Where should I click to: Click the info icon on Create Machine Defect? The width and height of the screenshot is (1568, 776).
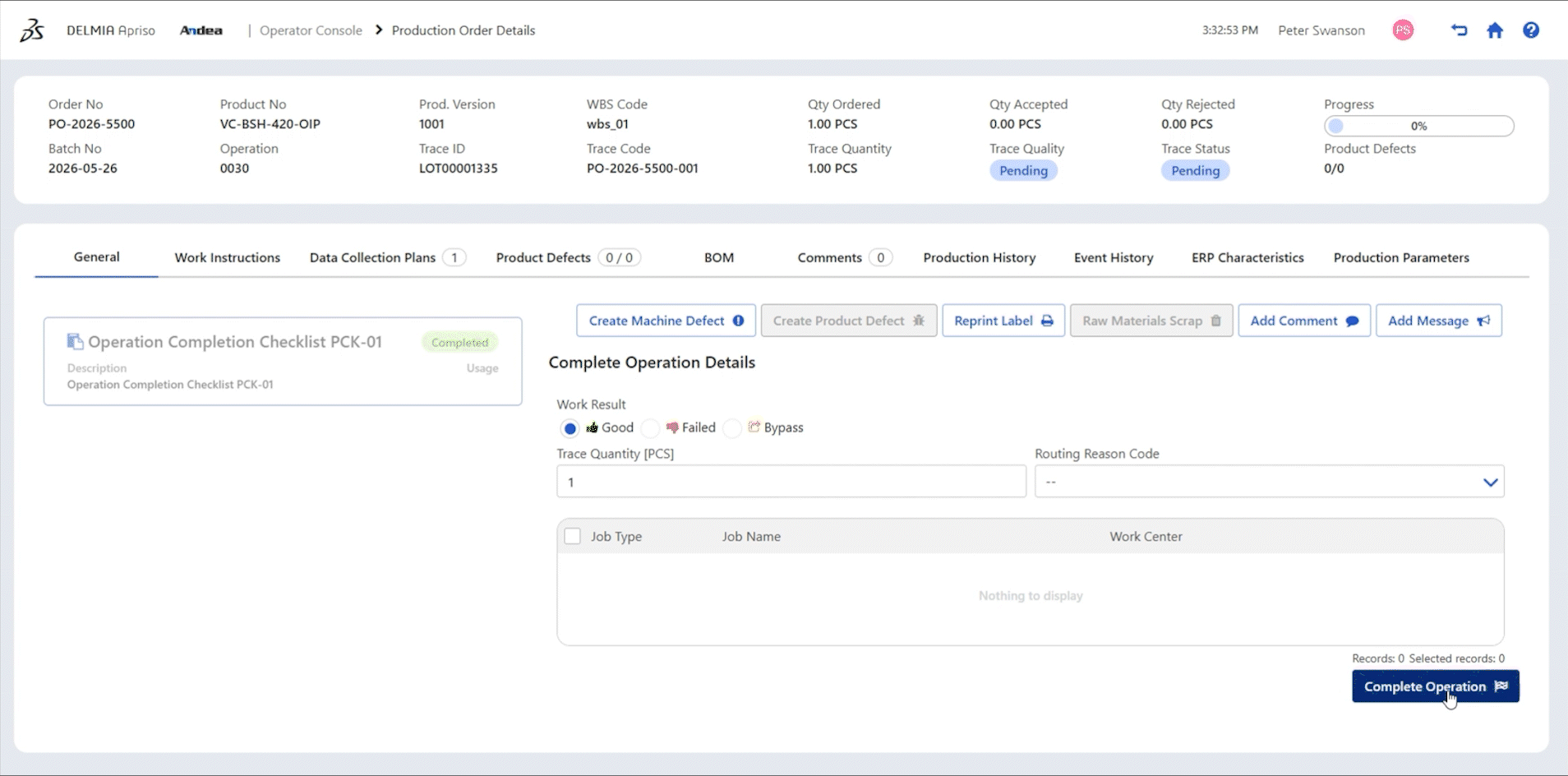pos(738,321)
